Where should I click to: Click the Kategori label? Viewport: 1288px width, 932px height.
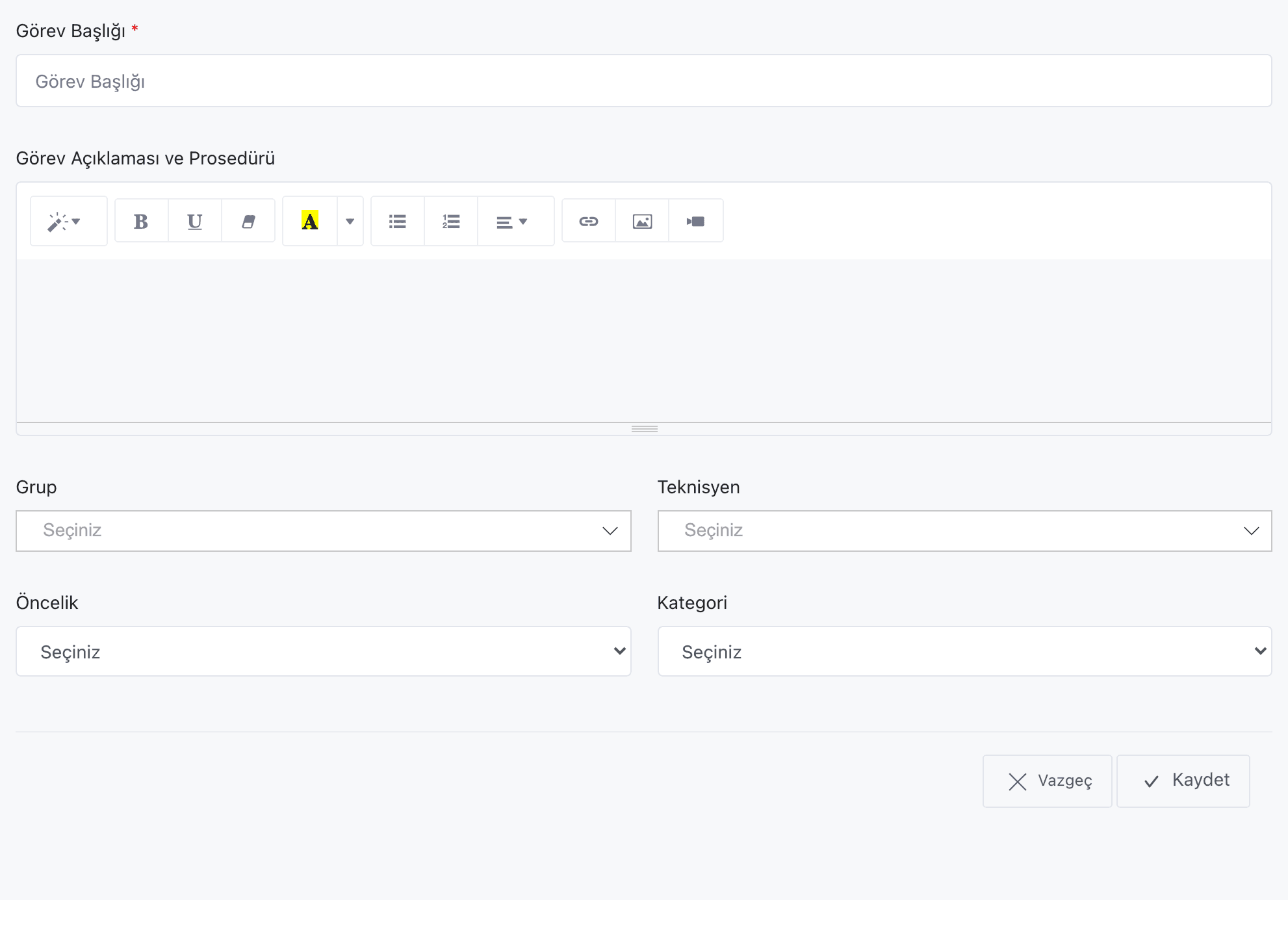[x=692, y=603]
